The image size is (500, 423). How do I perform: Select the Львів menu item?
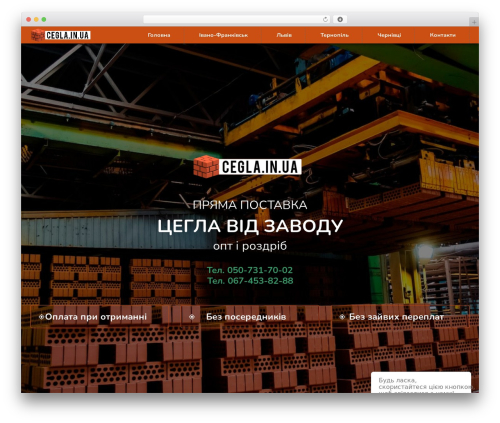tap(284, 35)
